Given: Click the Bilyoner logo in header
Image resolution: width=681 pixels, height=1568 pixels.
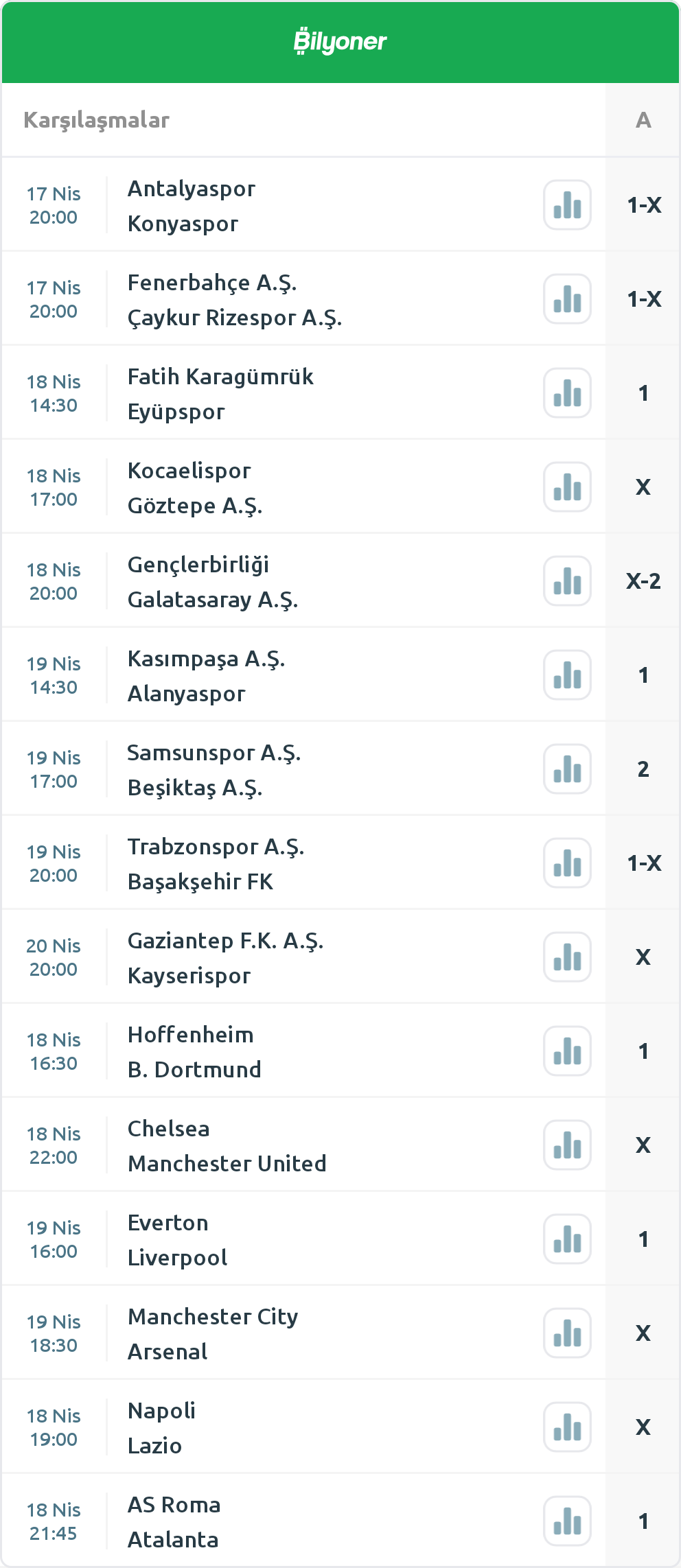Looking at the screenshot, I should tap(340, 42).
